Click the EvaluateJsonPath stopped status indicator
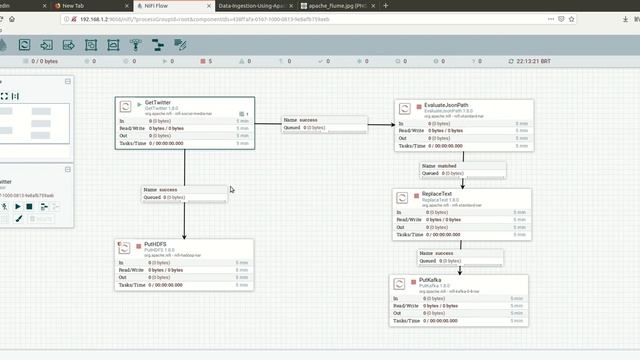 point(419,107)
